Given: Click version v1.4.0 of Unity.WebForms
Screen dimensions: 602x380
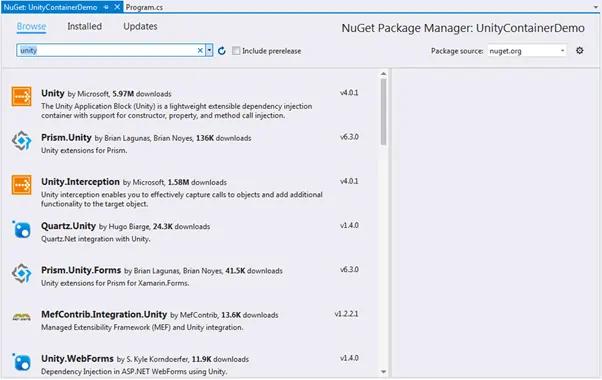Looking at the screenshot, I should point(349,358).
